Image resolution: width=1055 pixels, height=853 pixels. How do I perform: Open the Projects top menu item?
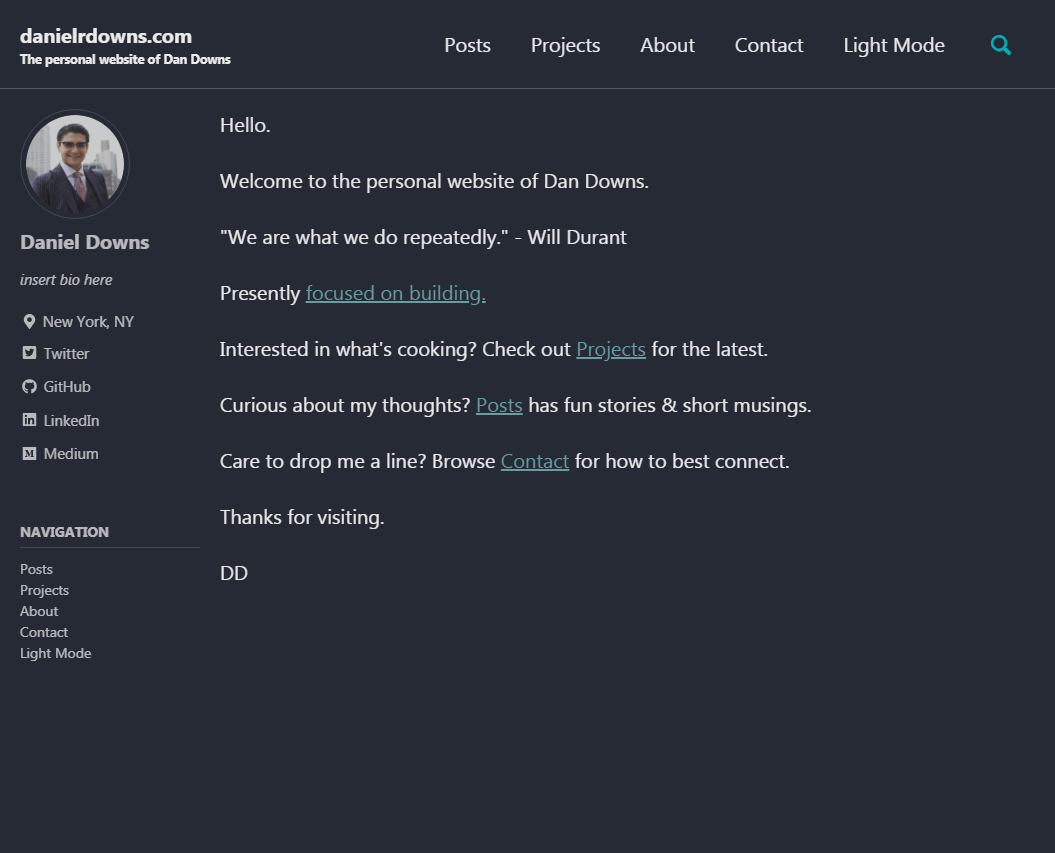tap(565, 45)
